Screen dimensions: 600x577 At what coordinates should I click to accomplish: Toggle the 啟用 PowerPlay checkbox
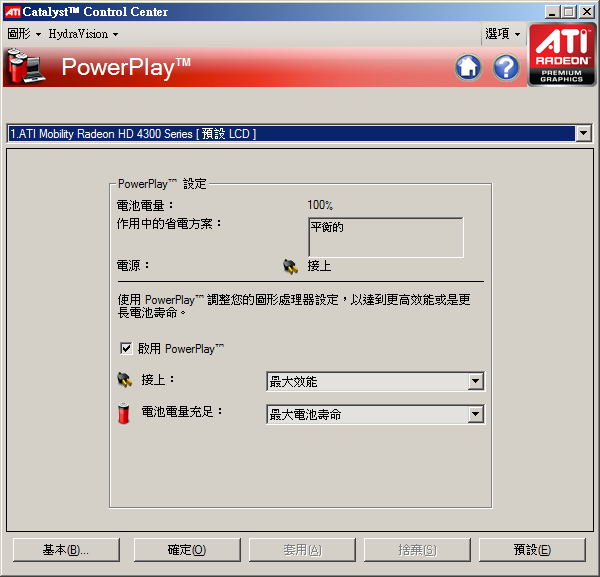click(x=126, y=349)
